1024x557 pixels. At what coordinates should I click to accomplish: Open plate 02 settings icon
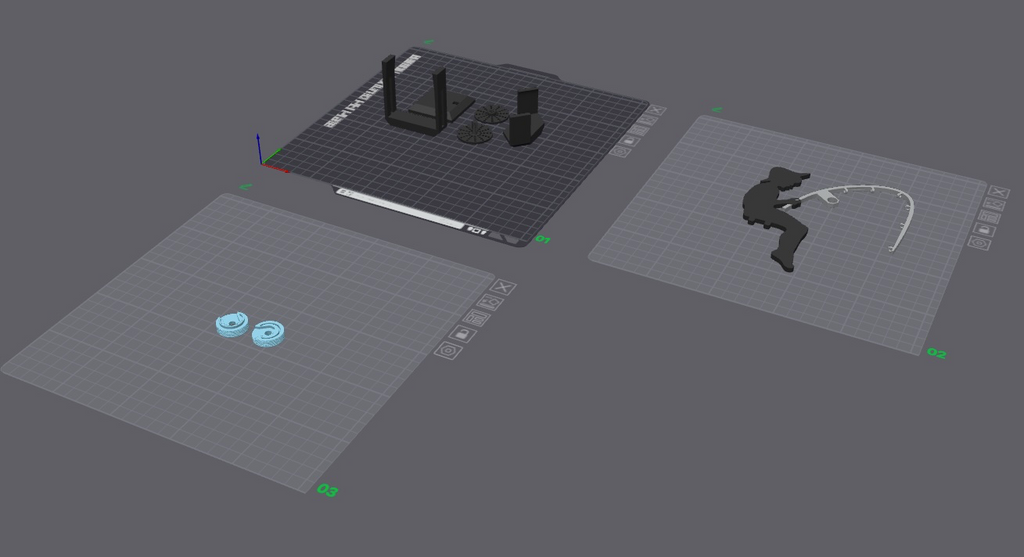979,243
